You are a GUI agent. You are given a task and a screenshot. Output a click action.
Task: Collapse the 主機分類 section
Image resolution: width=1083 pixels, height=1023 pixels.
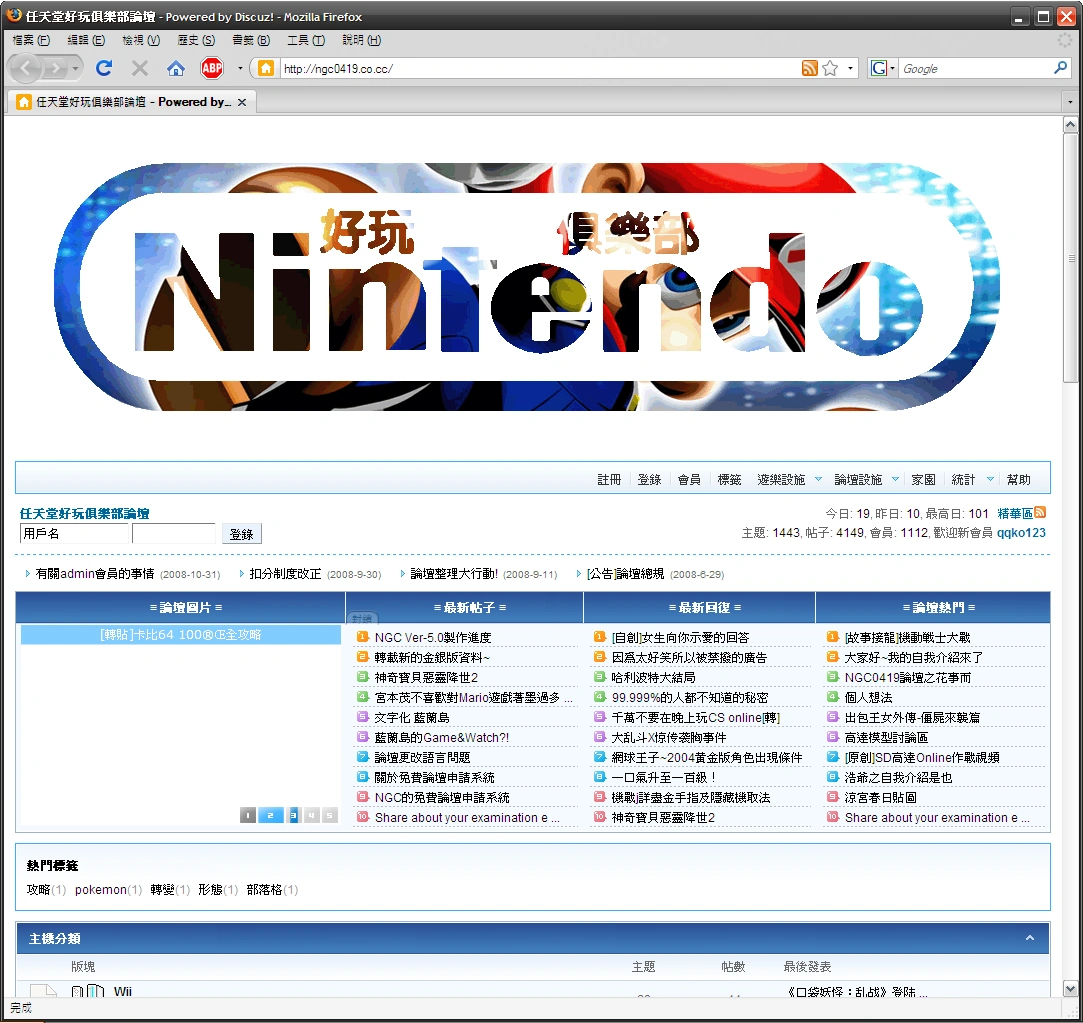1030,938
